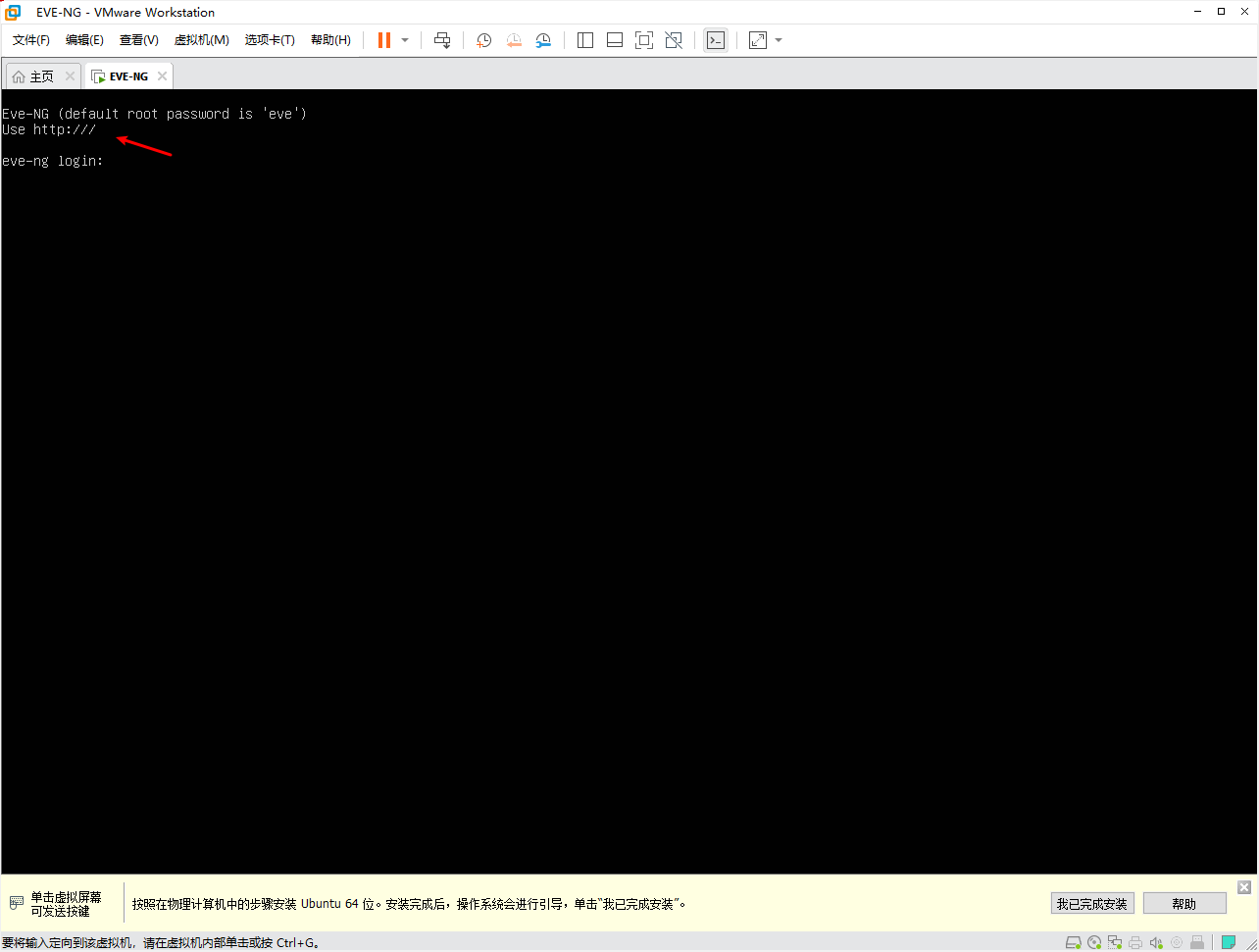Toggle the library sidebar panel icon
This screenshot has width=1259, height=952.
585,40
